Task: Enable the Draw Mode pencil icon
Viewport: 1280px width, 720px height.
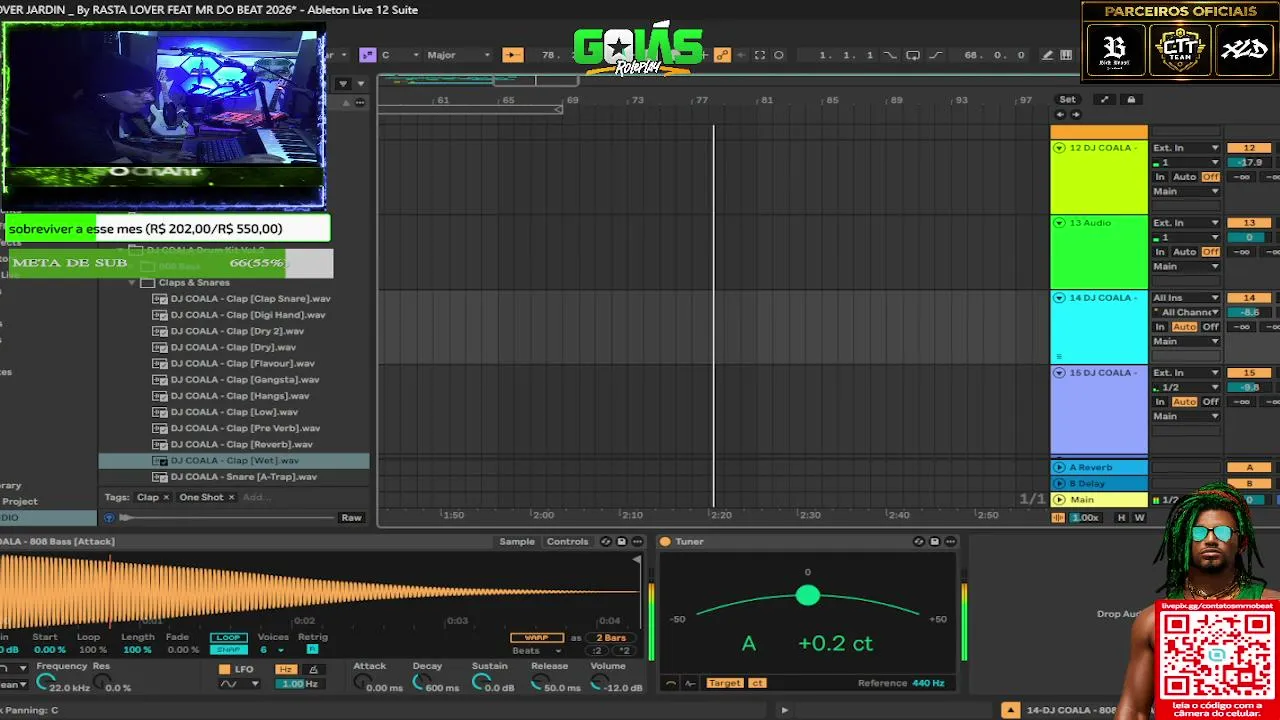Action: pos(1048,55)
